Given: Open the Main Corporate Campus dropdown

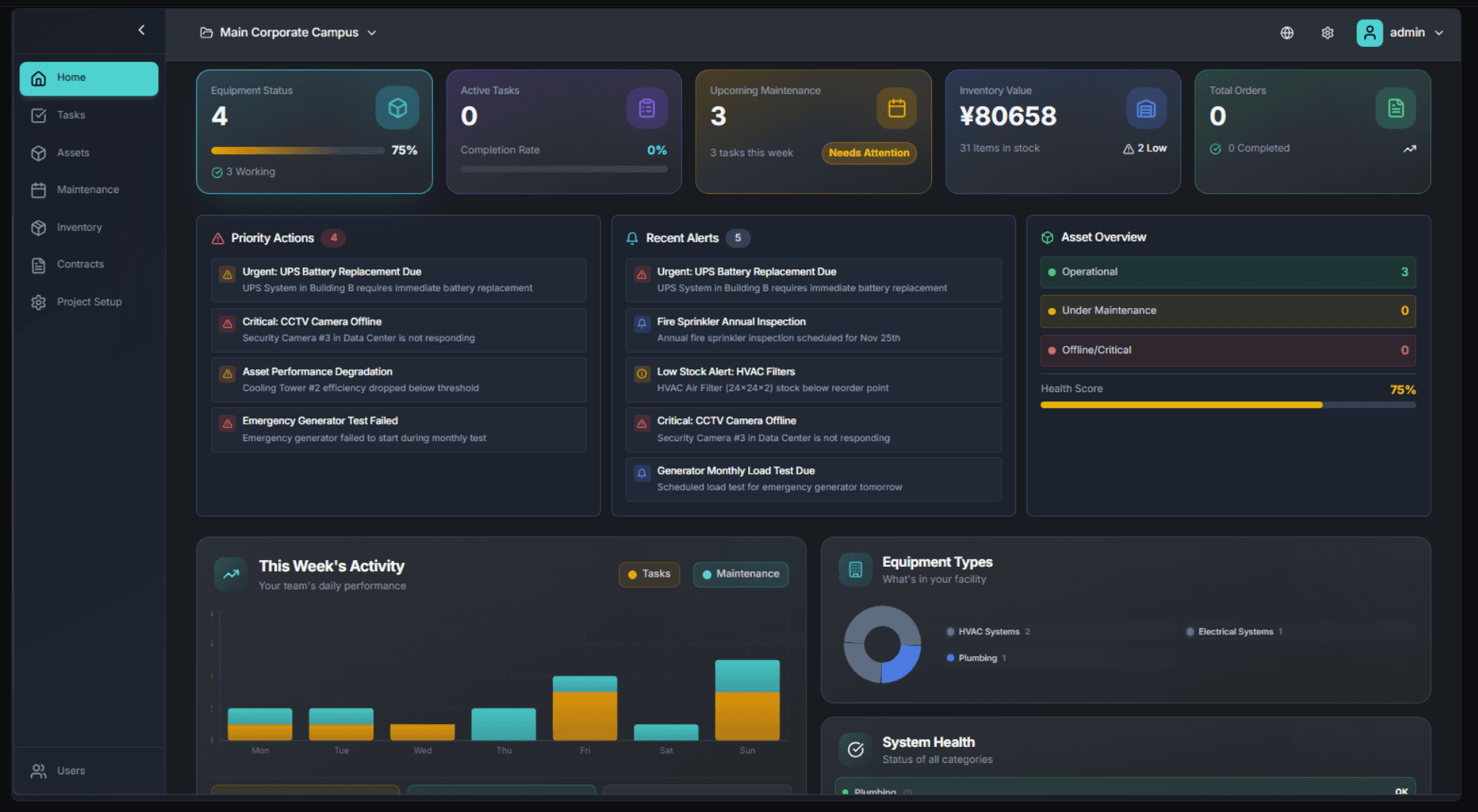Looking at the screenshot, I should coord(288,32).
